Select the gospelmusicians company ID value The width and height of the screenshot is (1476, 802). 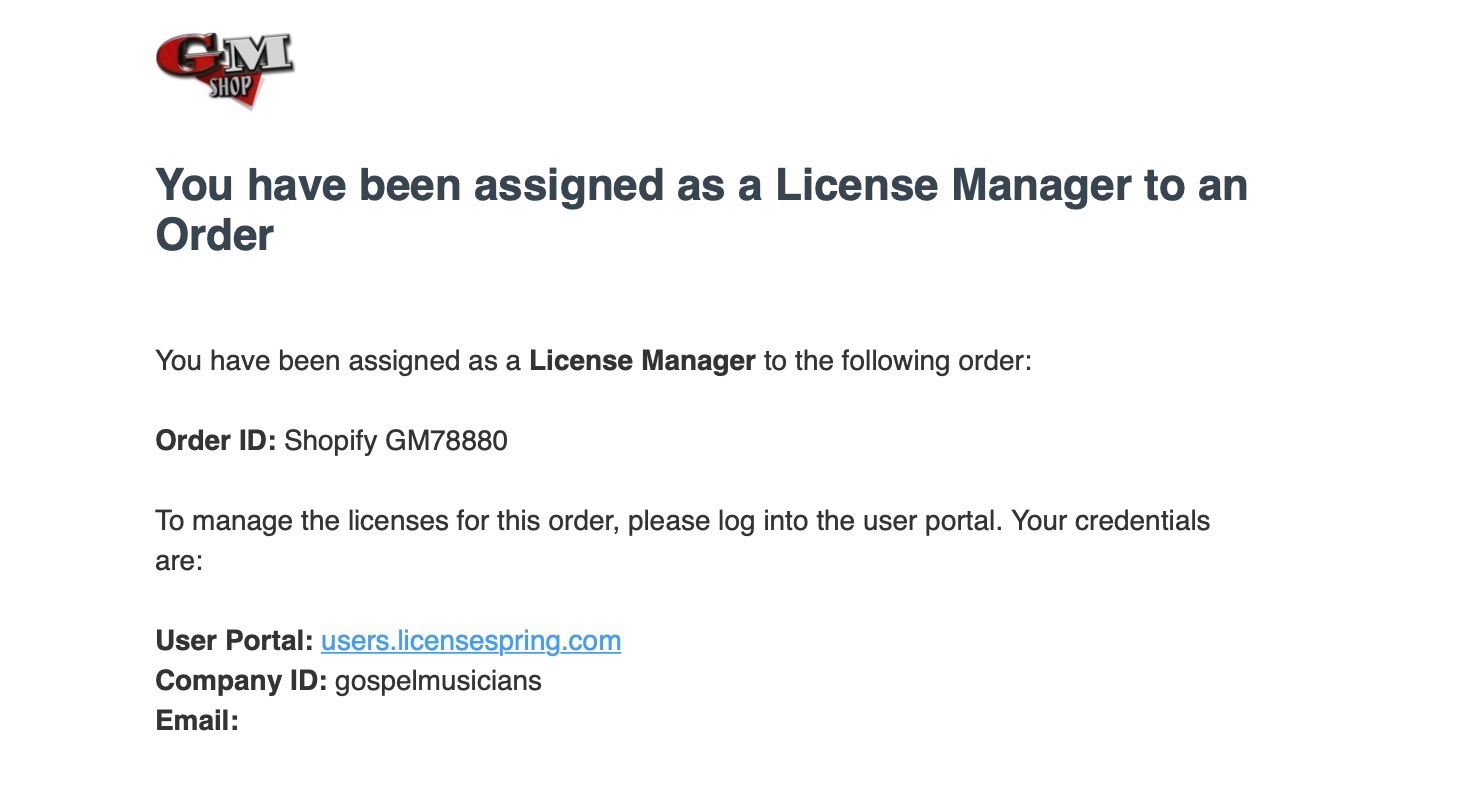438,682
